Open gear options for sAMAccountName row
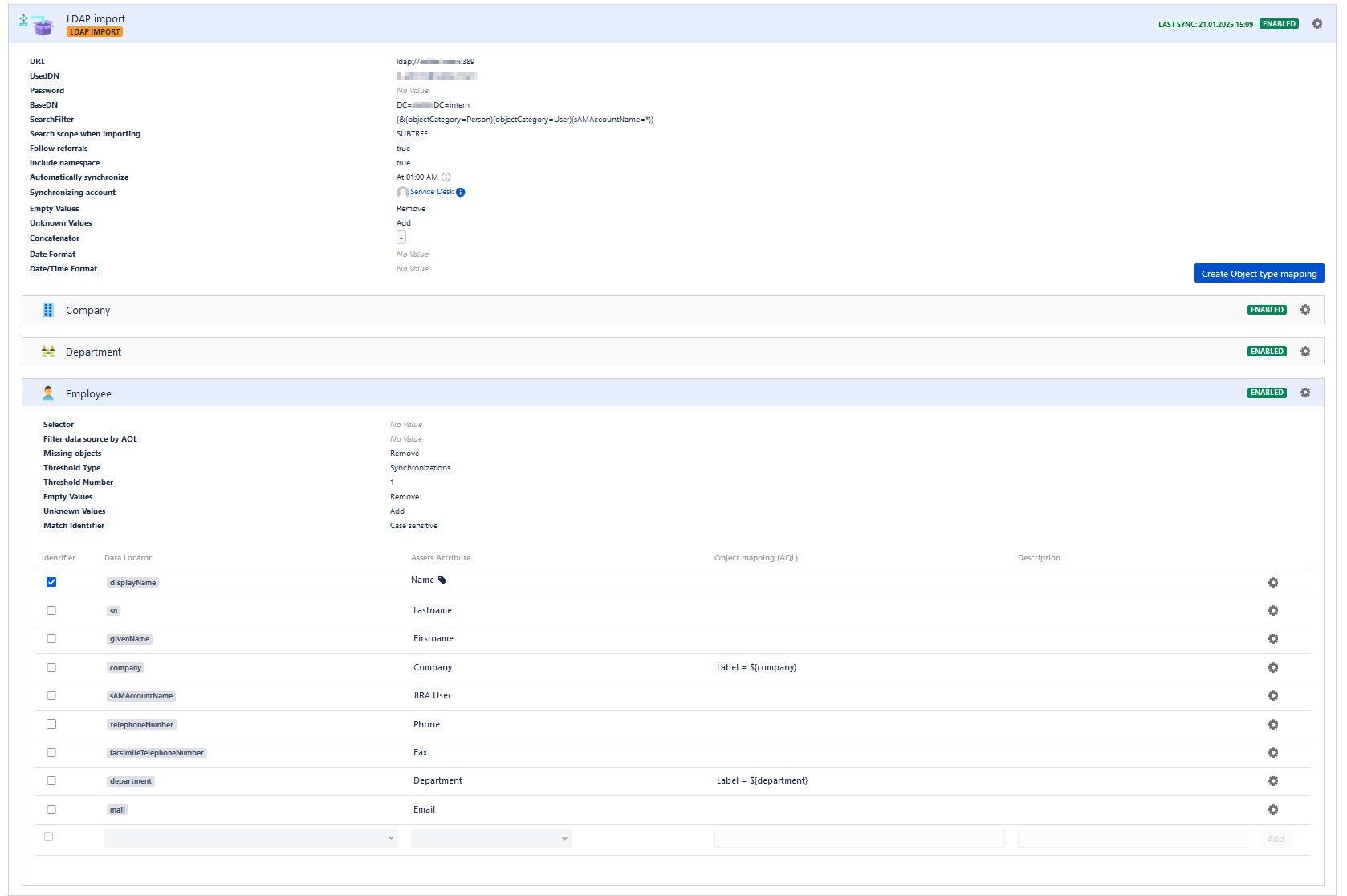 pos(1273,696)
